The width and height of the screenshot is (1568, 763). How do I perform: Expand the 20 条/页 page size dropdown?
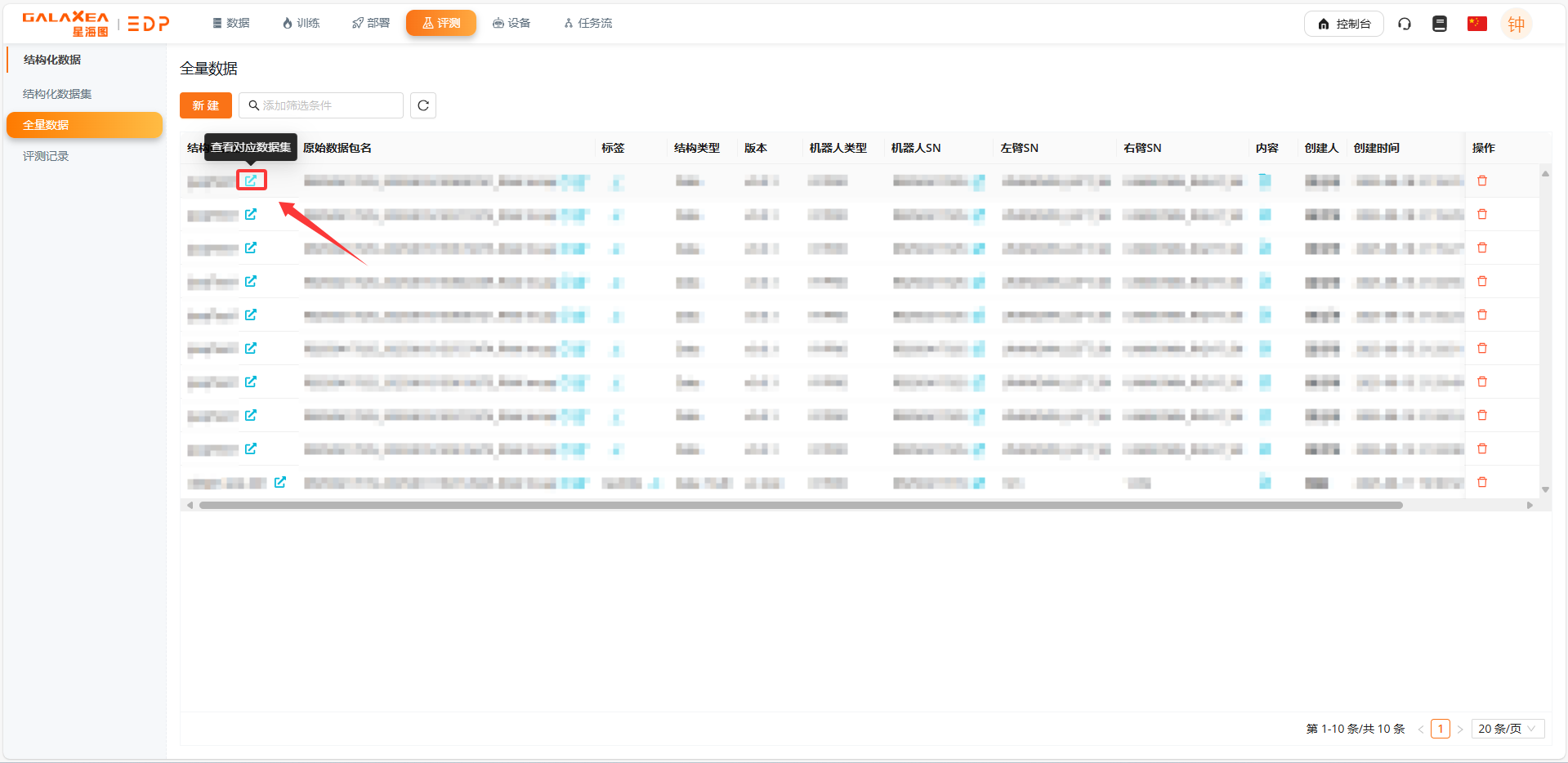[x=1507, y=729]
